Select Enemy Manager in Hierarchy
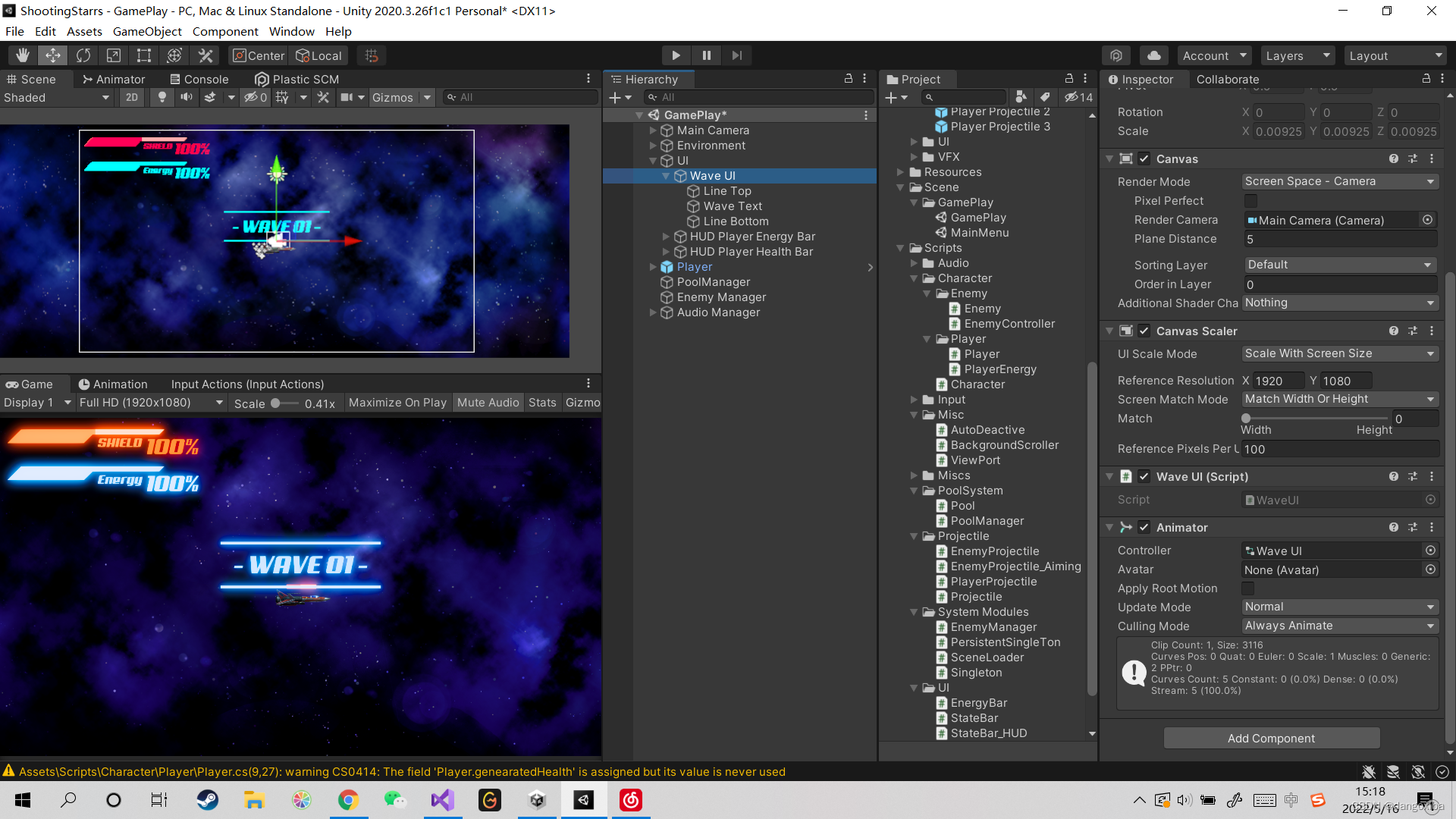 click(721, 297)
